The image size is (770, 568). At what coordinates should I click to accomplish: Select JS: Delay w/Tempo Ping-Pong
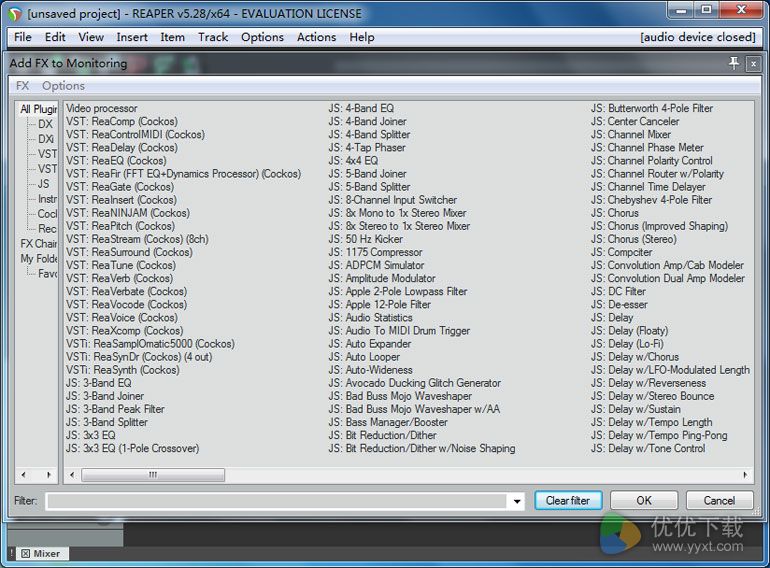click(659, 435)
